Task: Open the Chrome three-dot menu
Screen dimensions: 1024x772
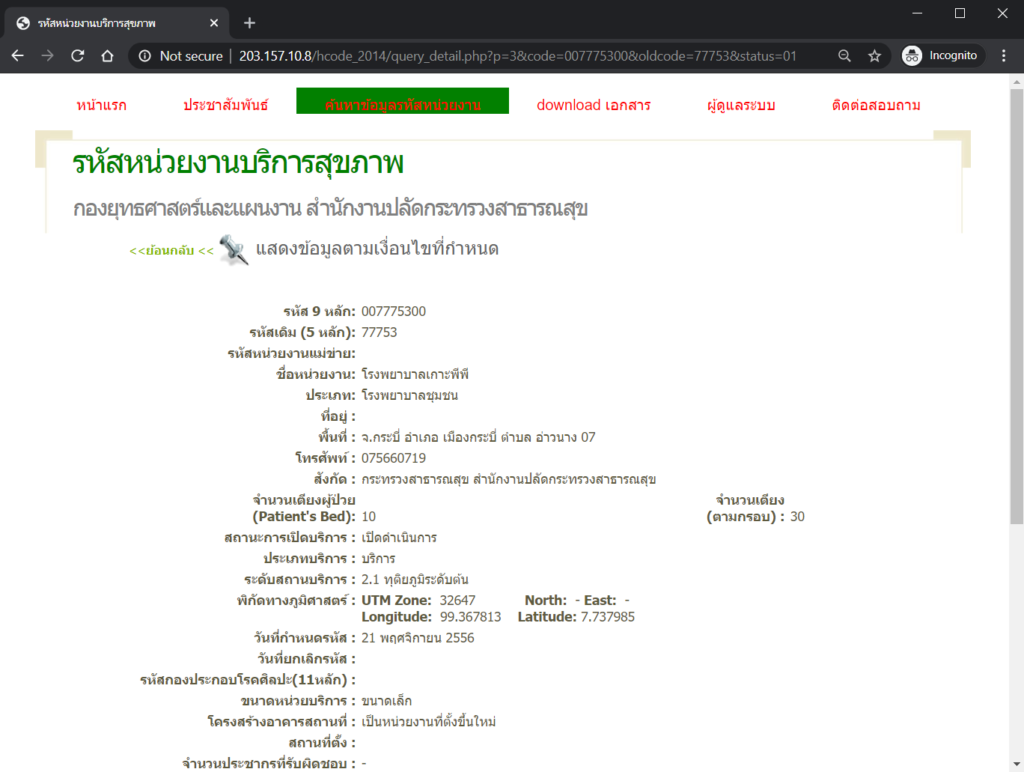Action: pos(1004,56)
